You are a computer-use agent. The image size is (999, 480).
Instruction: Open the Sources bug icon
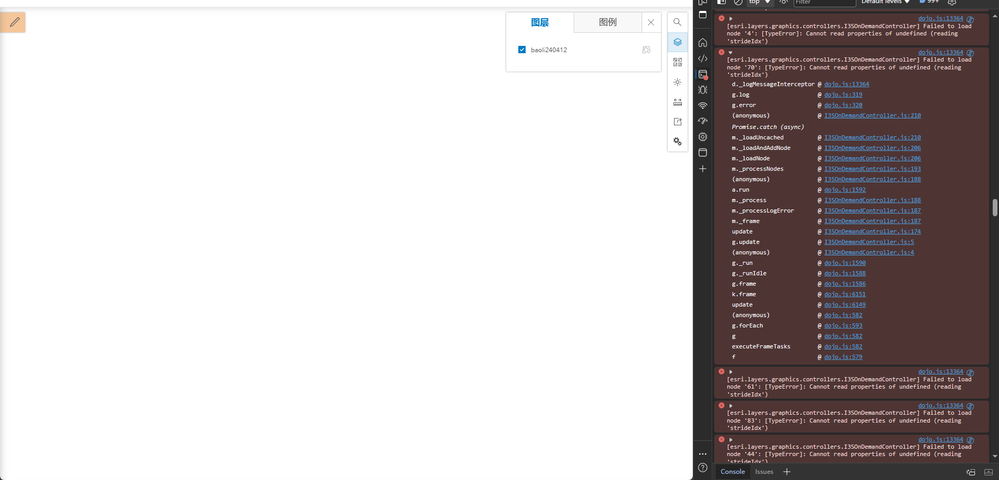[702, 90]
